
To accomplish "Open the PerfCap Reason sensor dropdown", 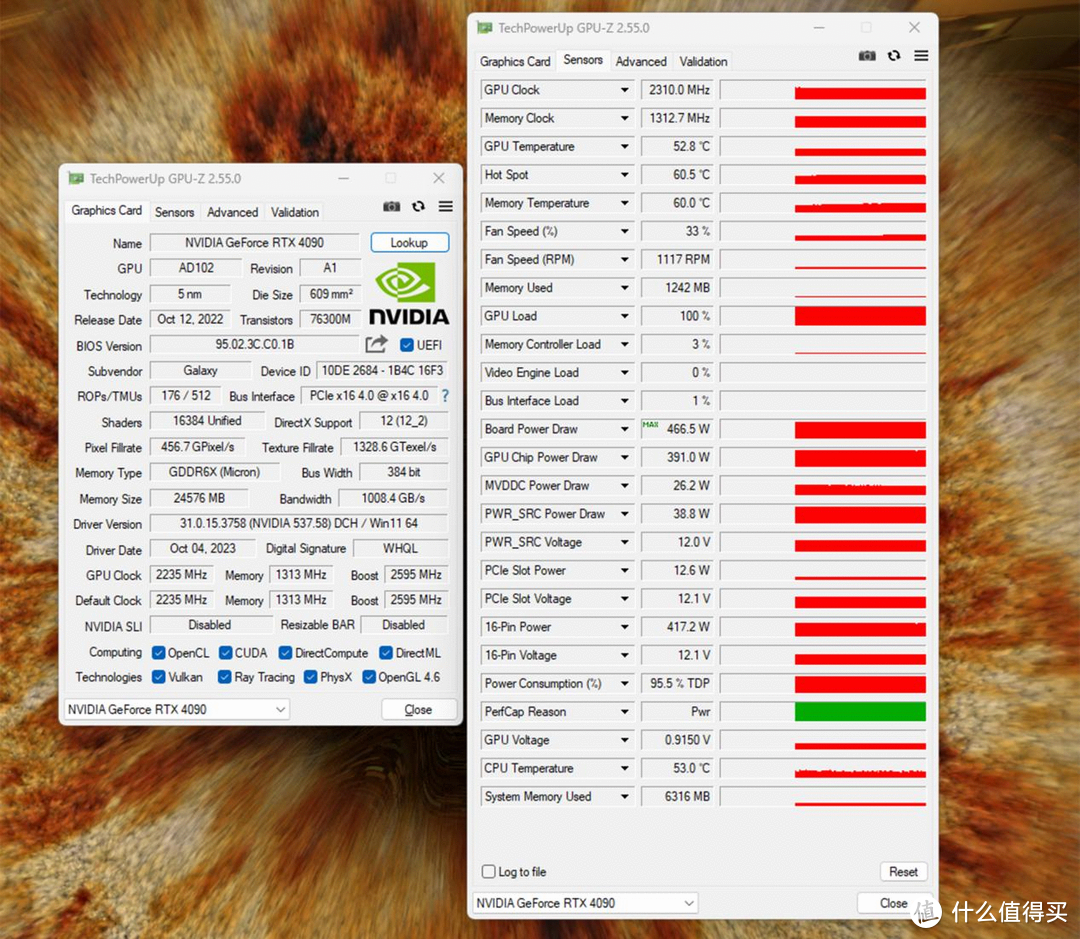I will [625, 711].
